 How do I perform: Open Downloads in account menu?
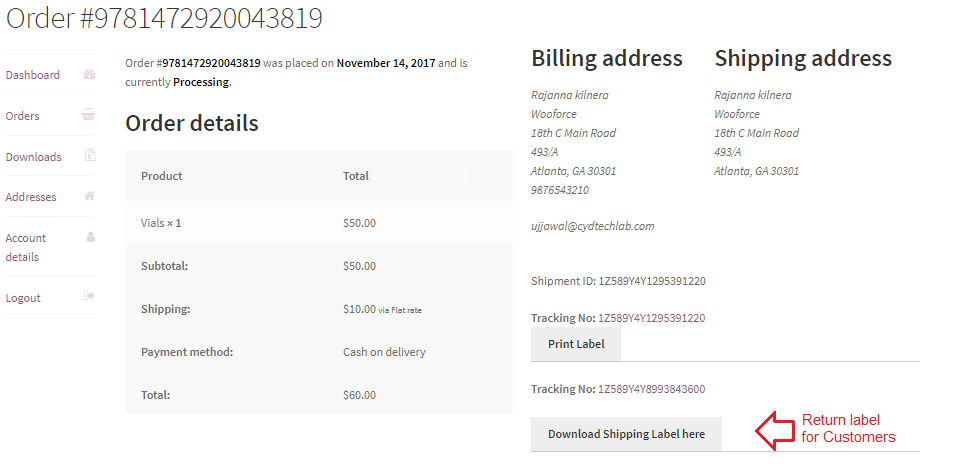pyautogui.click(x=33, y=157)
